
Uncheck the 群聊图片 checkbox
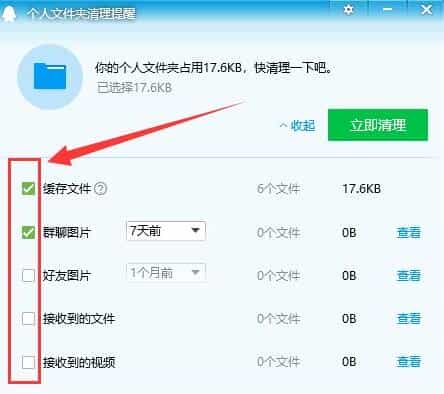[x=28, y=232]
